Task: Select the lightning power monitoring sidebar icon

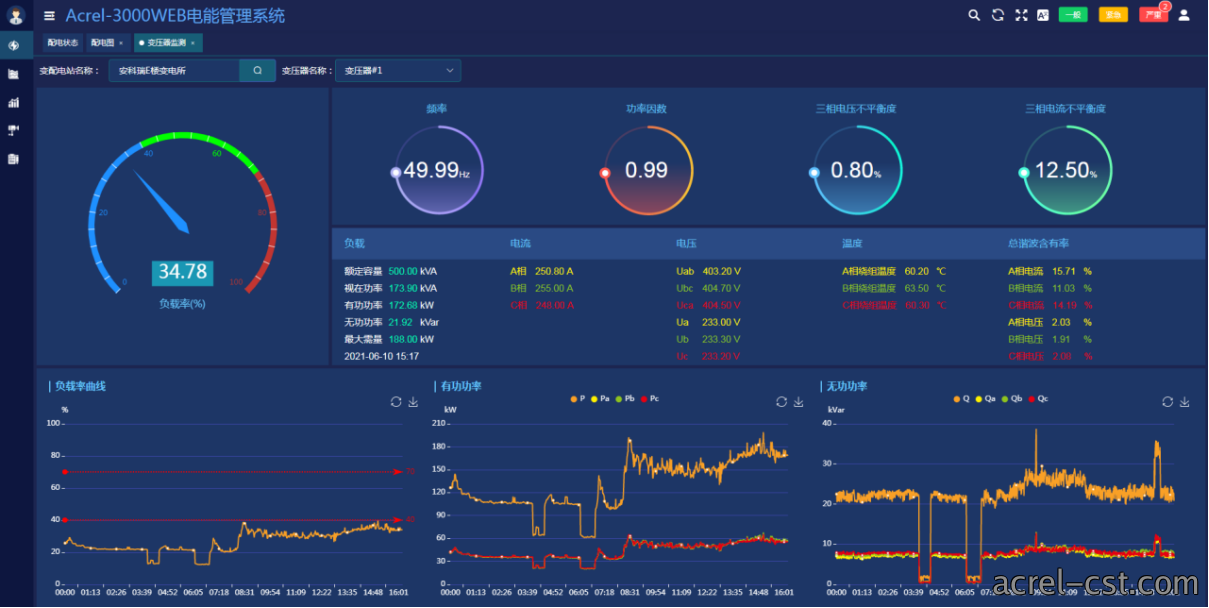Action: click(14, 45)
